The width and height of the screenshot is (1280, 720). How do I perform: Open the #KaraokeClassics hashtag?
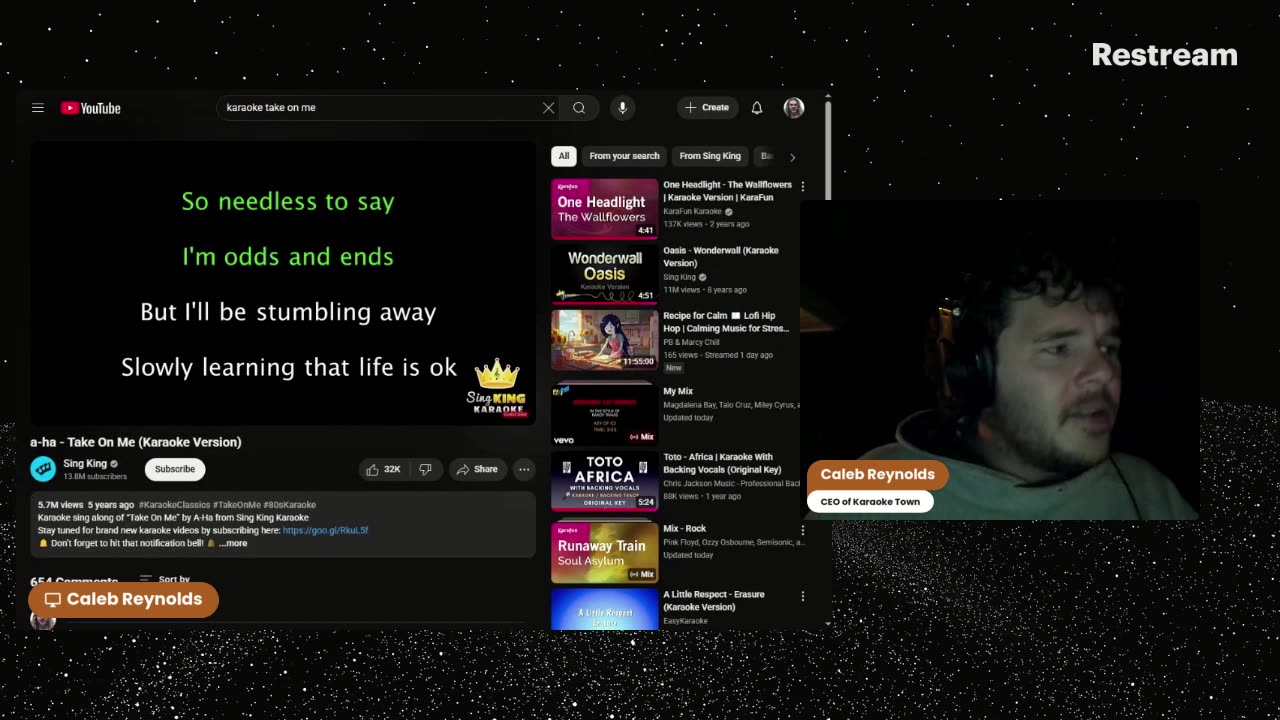[x=174, y=505]
